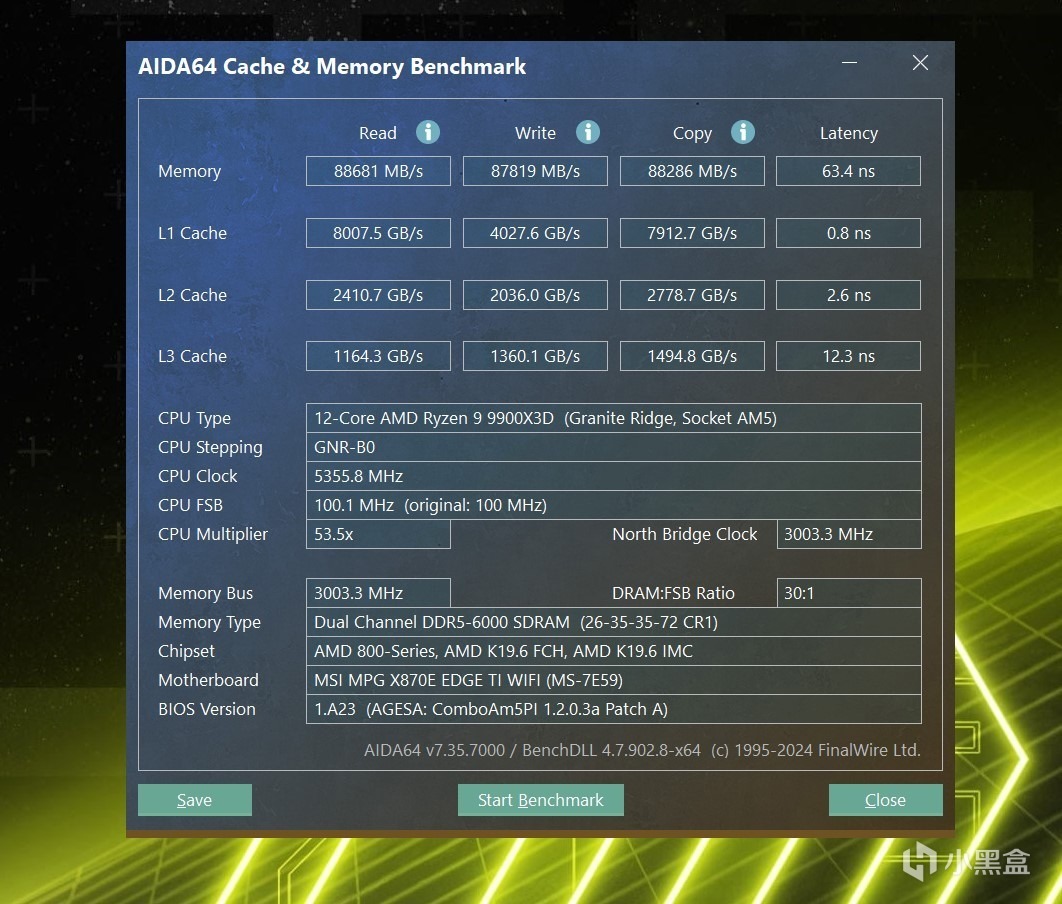This screenshot has height=904, width=1062.
Task: Click the Memory Bus value 3003.3 MHz
Action: click(378, 593)
